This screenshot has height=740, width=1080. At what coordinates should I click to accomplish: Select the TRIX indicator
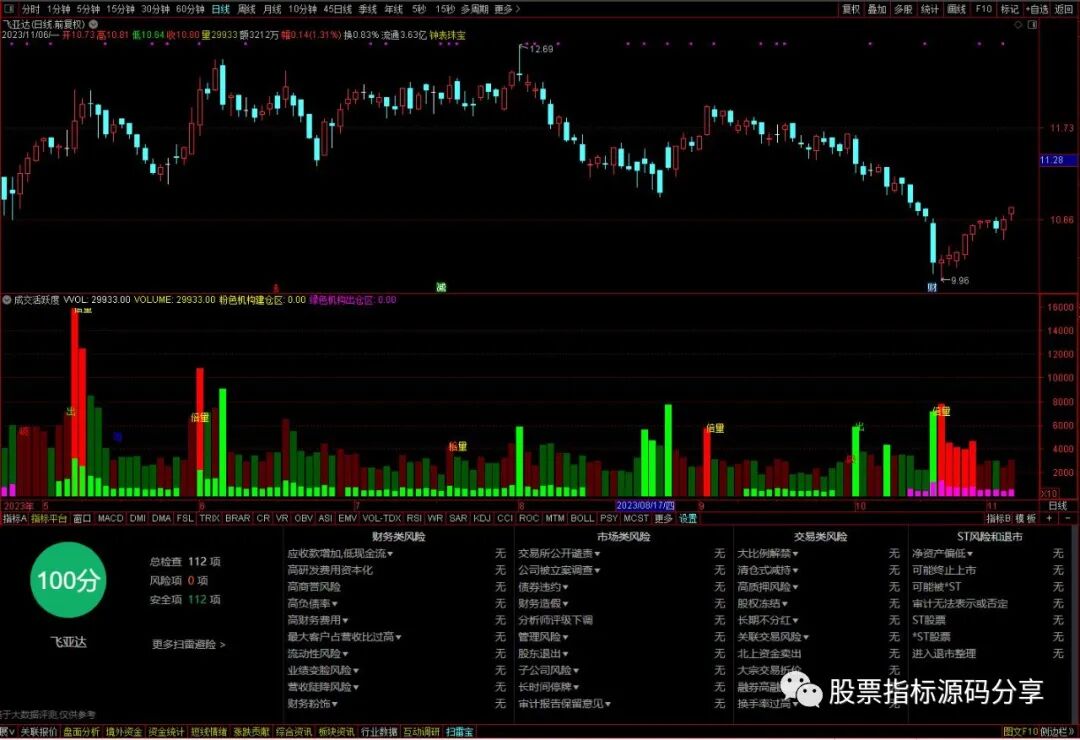pos(209,518)
